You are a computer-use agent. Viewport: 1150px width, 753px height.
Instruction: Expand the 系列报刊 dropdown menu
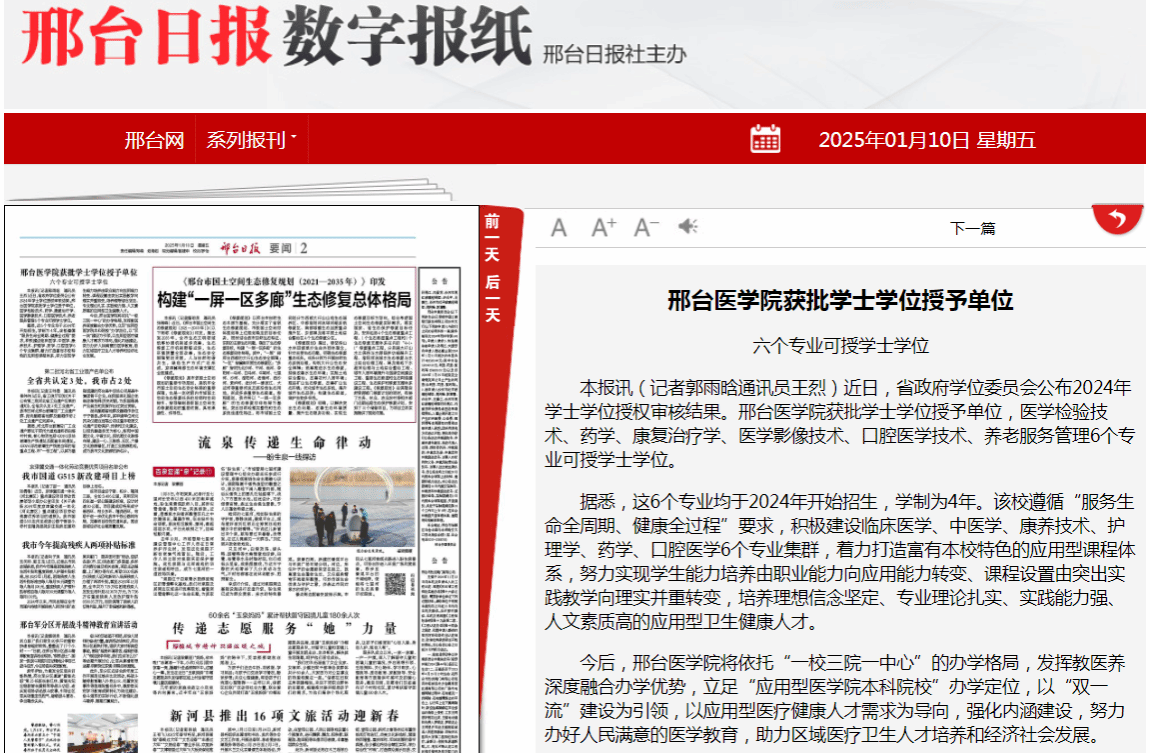pyautogui.click(x=252, y=140)
